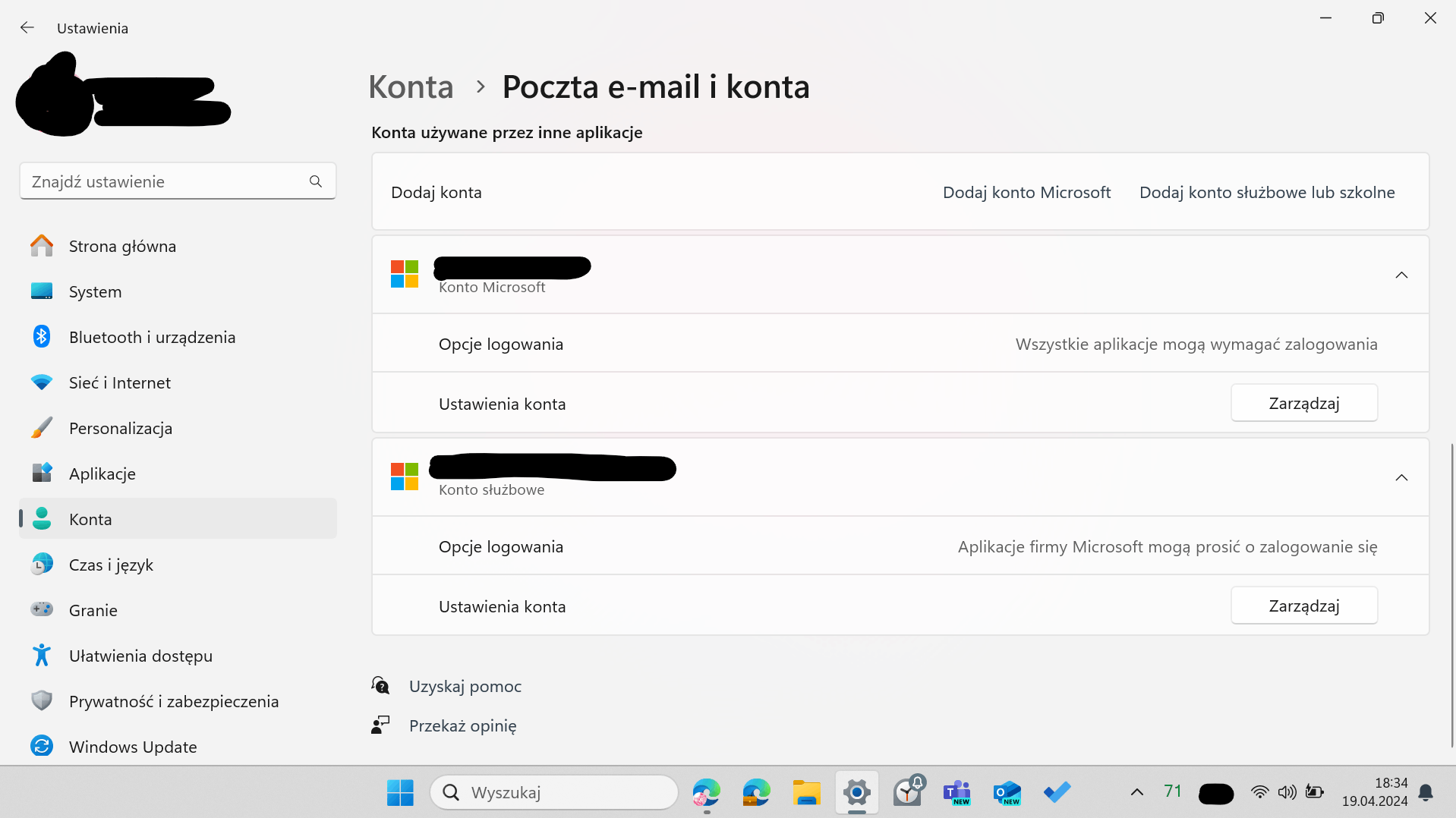This screenshot has width=1456, height=818.
Task: Expand hidden icons in the system tray
Action: click(x=1136, y=792)
